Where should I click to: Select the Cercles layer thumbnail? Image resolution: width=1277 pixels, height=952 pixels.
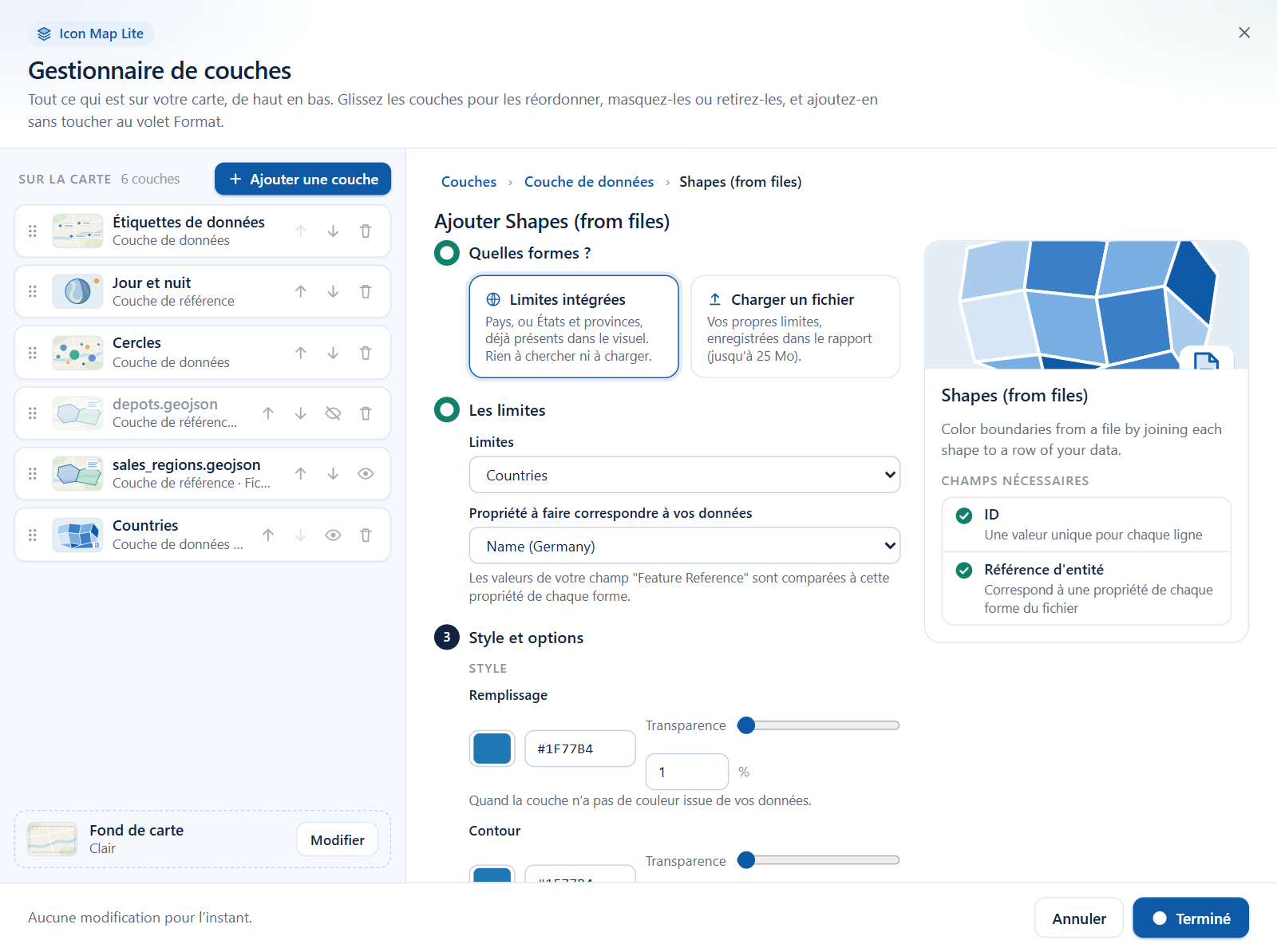[x=77, y=353]
